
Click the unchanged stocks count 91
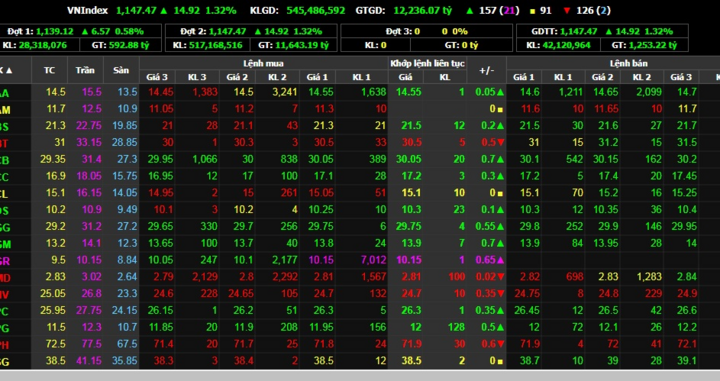click(546, 10)
